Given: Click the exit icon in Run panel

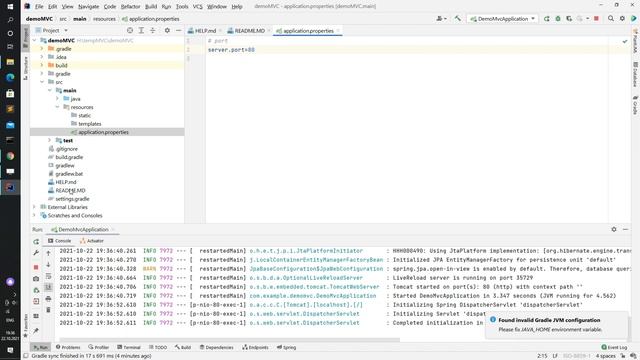Looking at the screenshot, I should (36, 302).
